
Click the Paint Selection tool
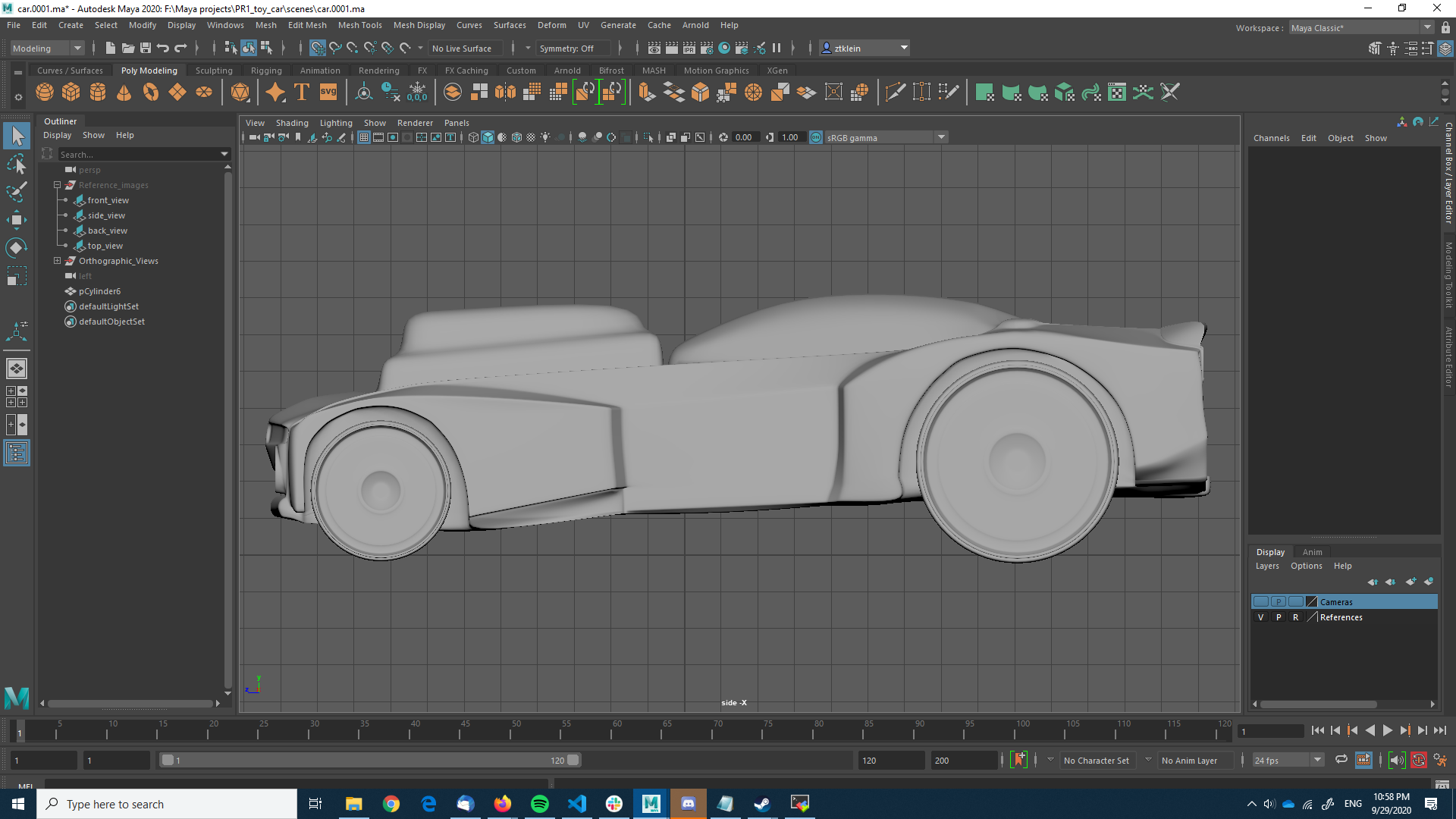tap(17, 191)
